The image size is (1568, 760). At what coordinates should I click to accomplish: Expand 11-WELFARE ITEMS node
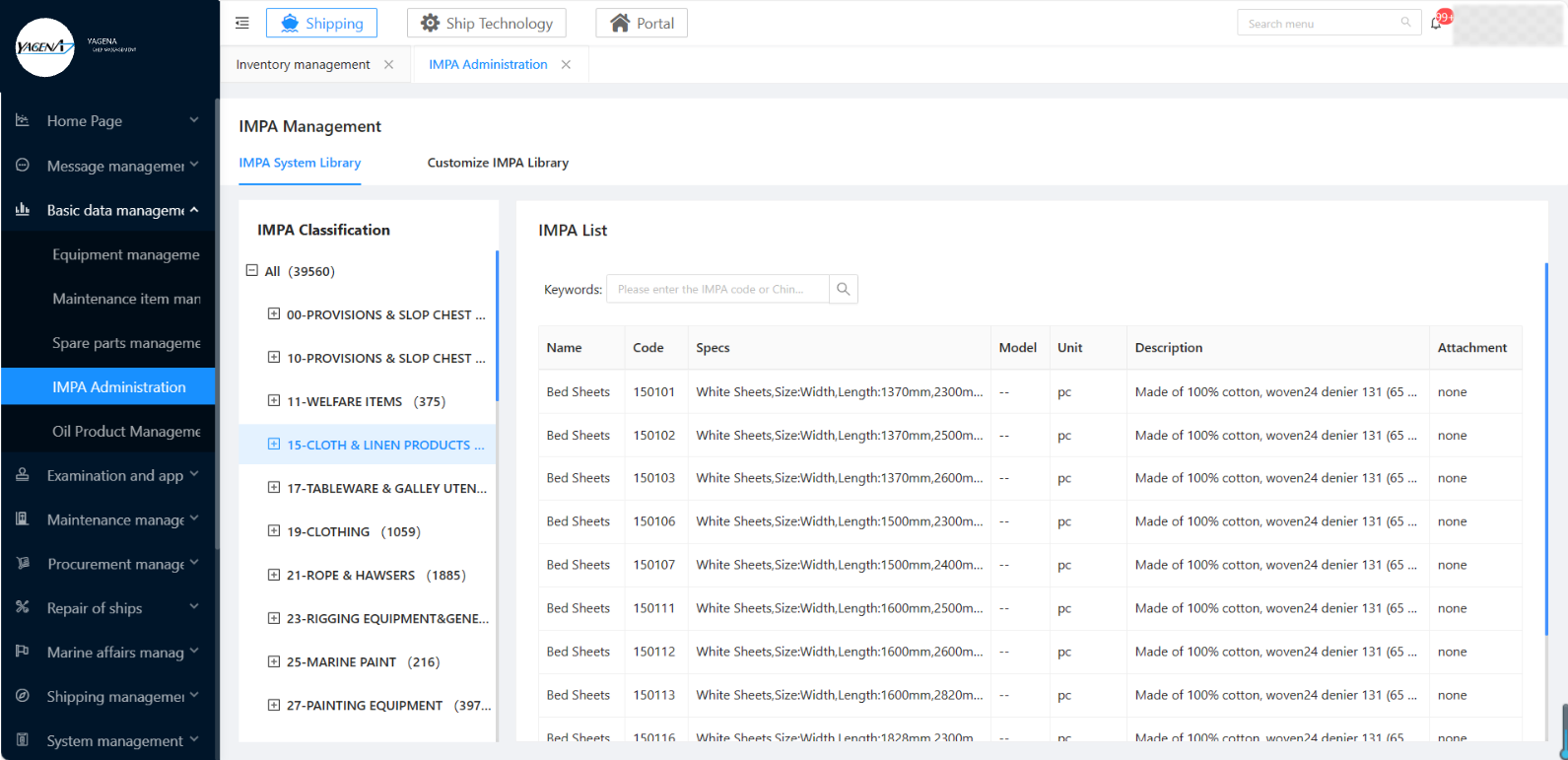point(274,401)
